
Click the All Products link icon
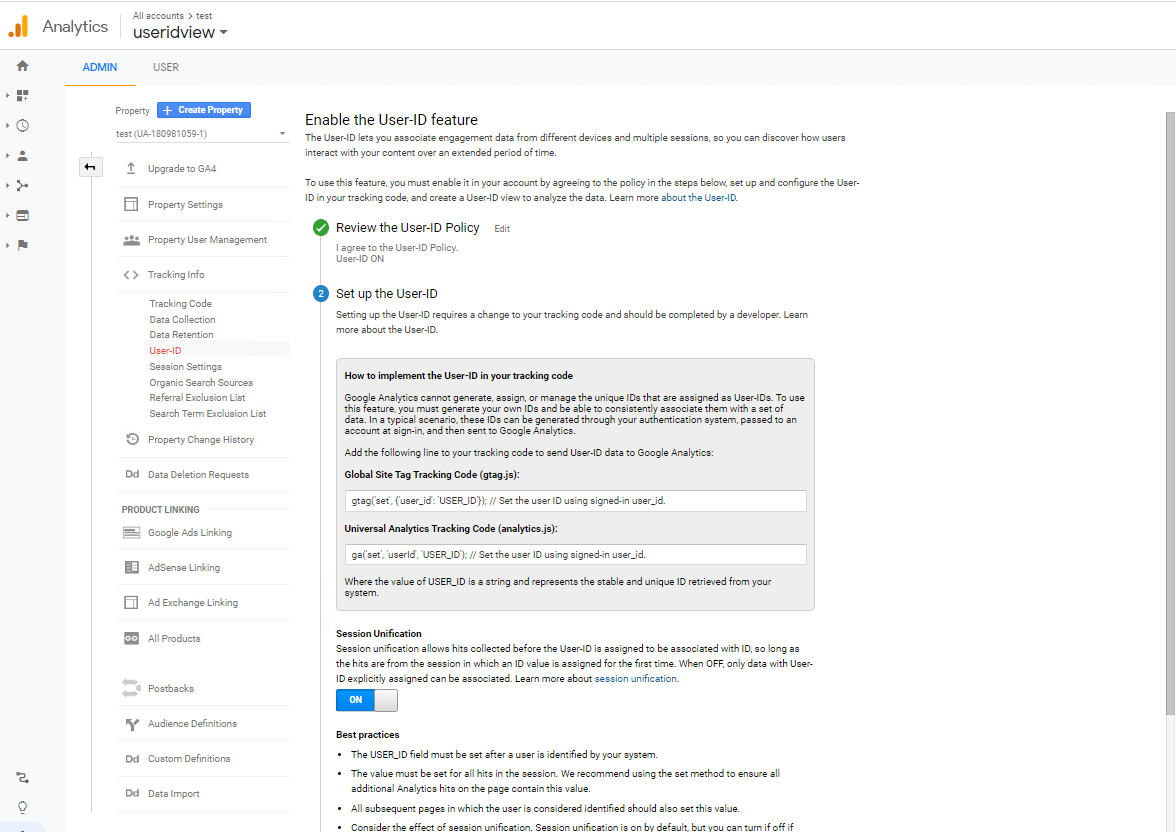131,638
